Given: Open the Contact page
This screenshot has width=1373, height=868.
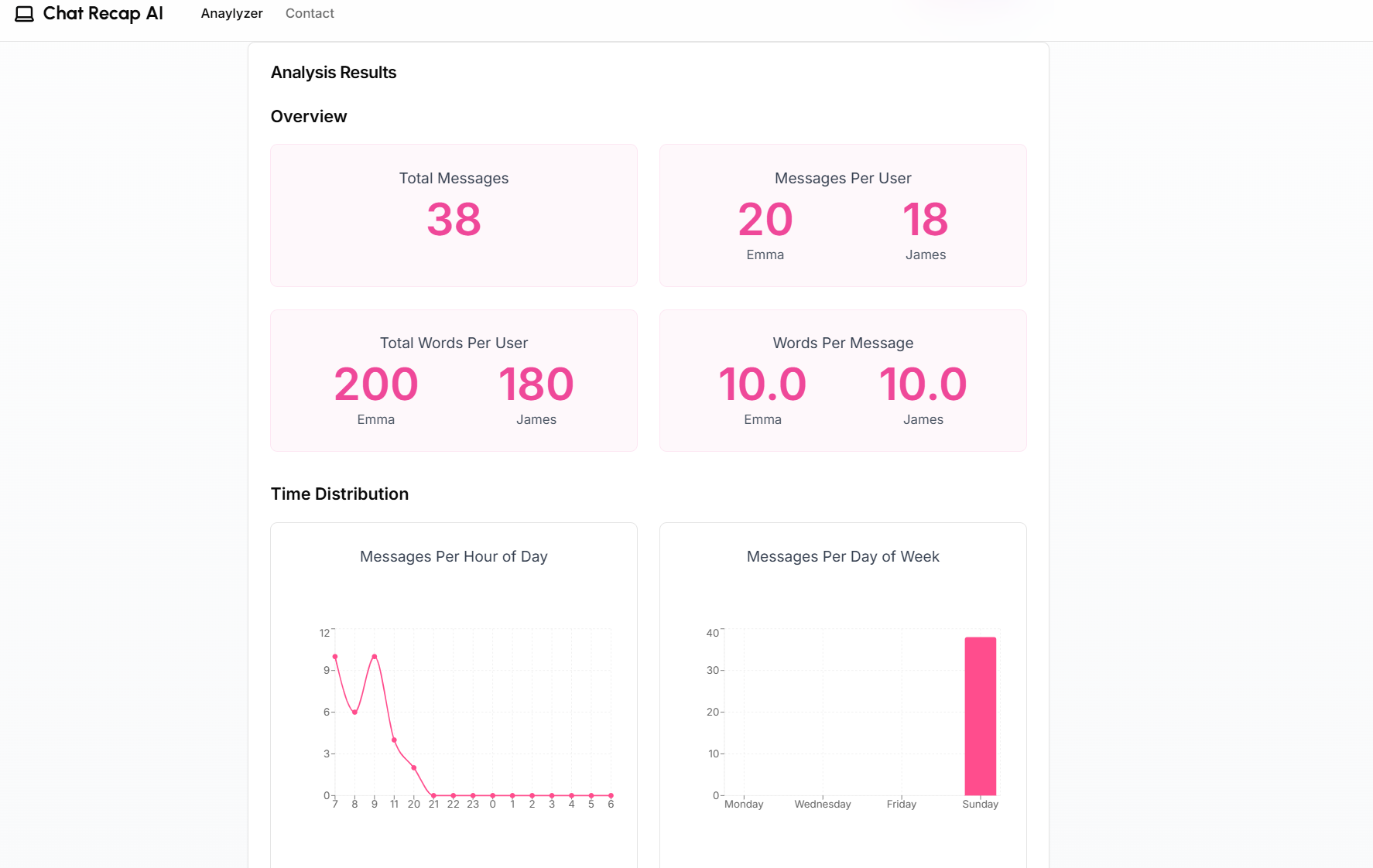Looking at the screenshot, I should click(x=310, y=13).
